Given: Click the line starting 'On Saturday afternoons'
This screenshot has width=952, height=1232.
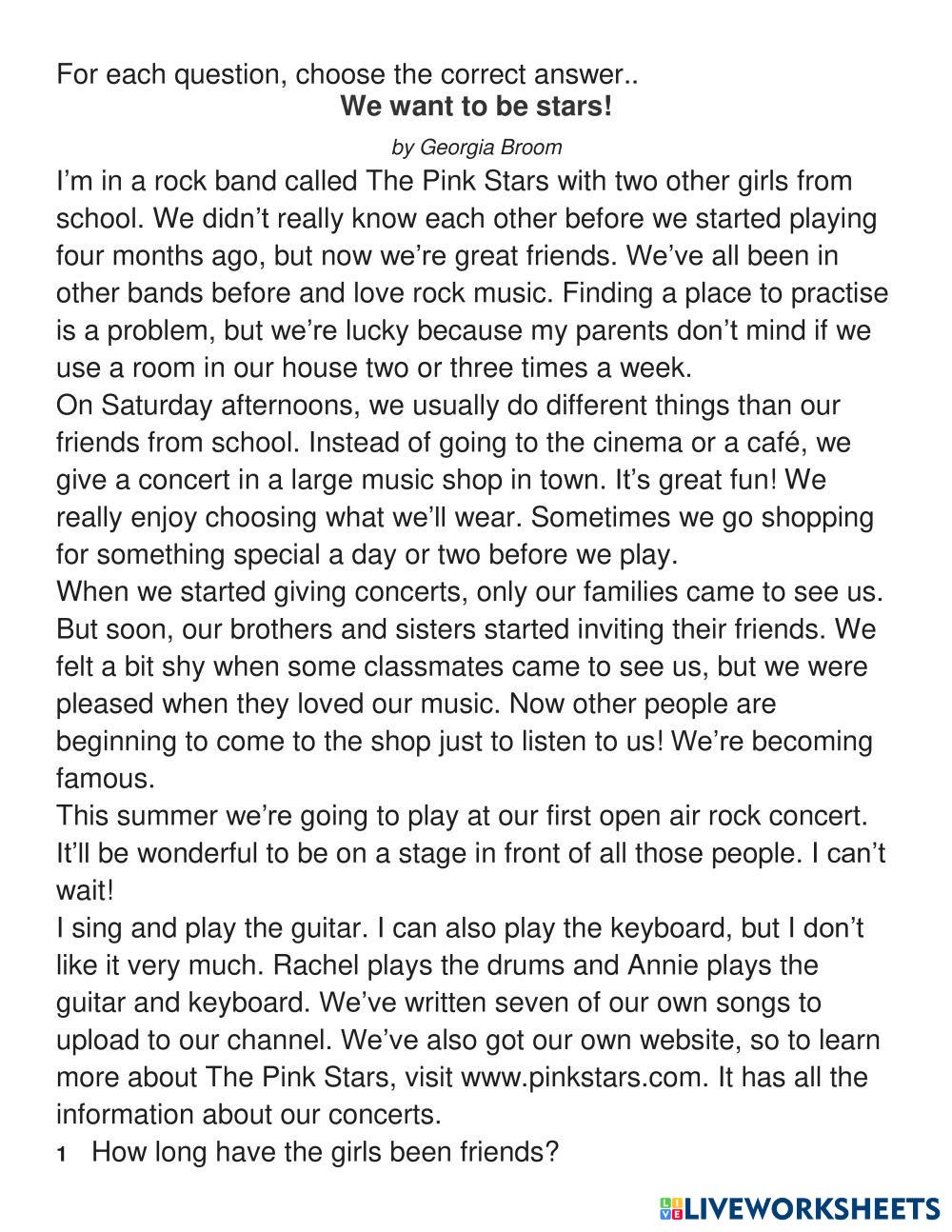Looking at the screenshot, I should tap(447, 406).
